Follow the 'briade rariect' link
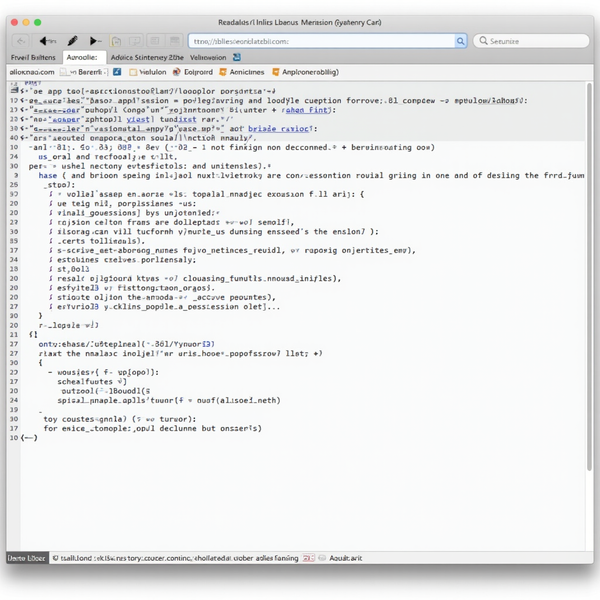Image resolution: width=600 pixels, height=600 pixels. point(280,129)
